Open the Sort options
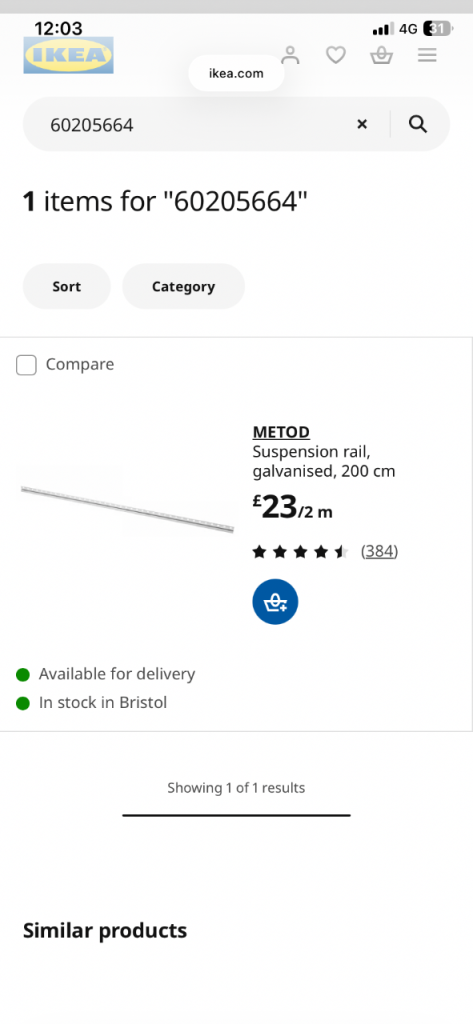The image size is (473, 1024). point(67,287)
